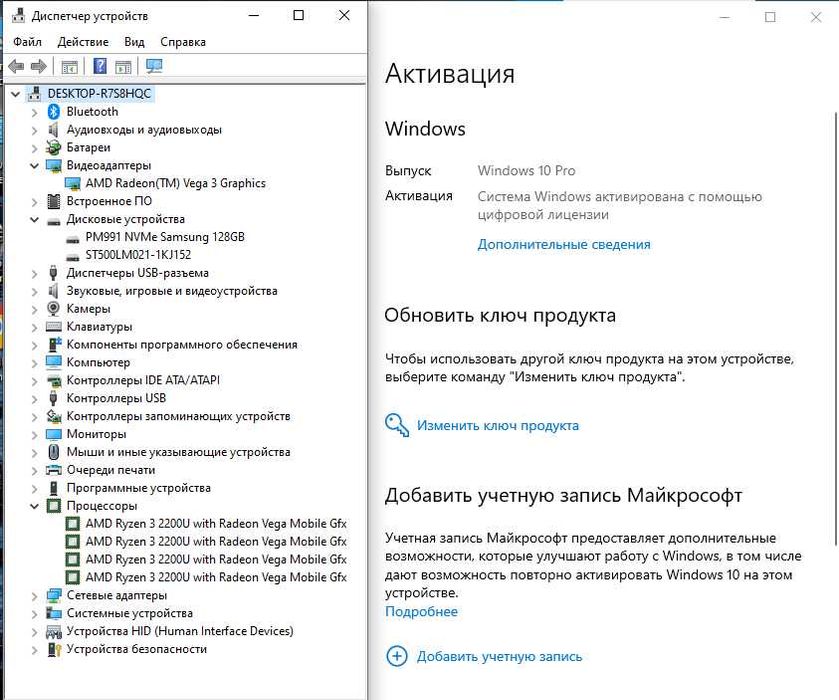Viewport: 839px width, 700px height.
Task: Click the Процессоры chip icon
Action: pyautogui.click(x=54, y=506)
